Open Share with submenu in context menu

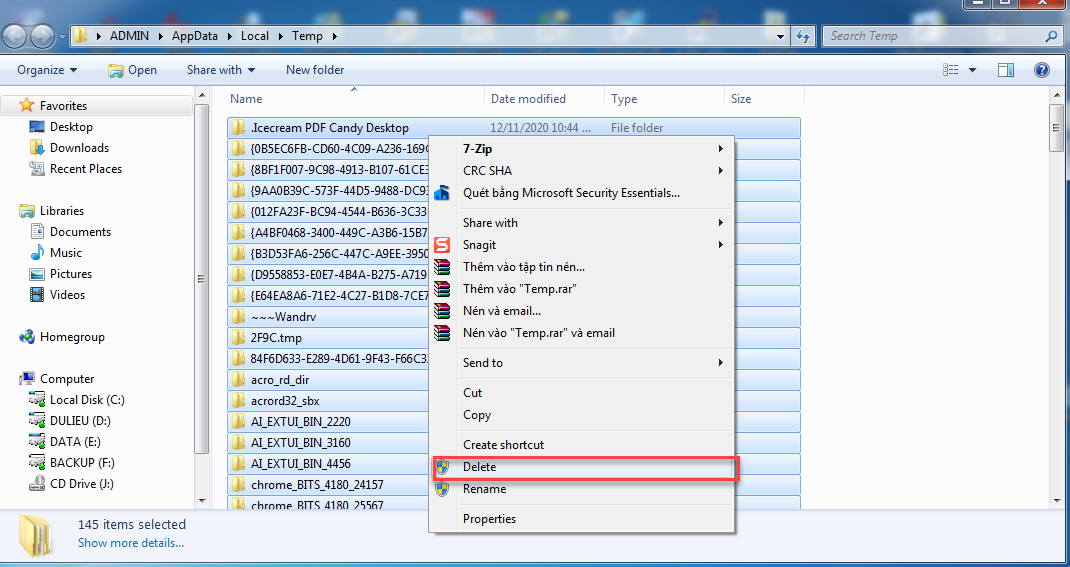[581, 223]
